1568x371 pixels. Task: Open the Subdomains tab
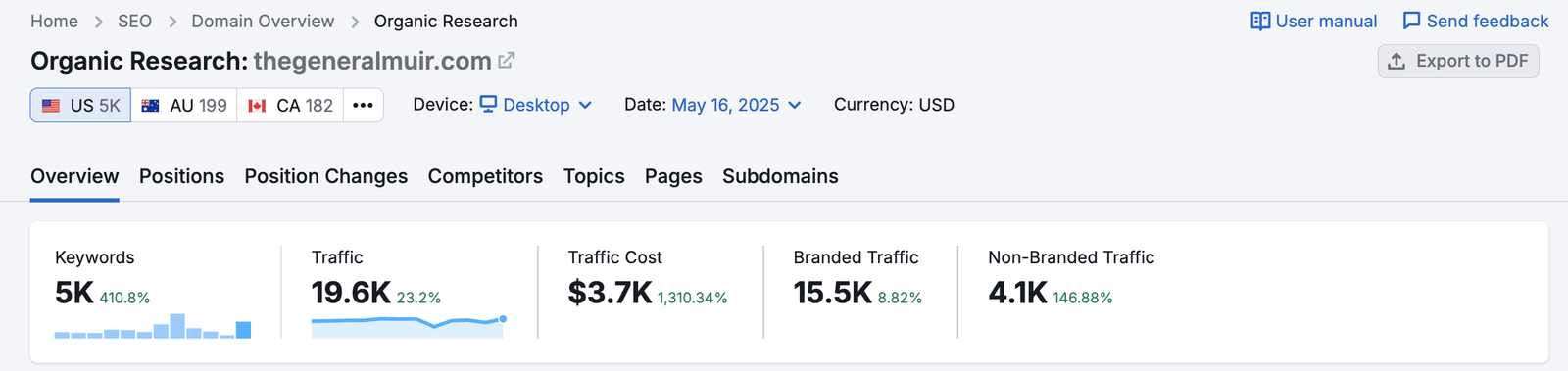pos(780,176)
